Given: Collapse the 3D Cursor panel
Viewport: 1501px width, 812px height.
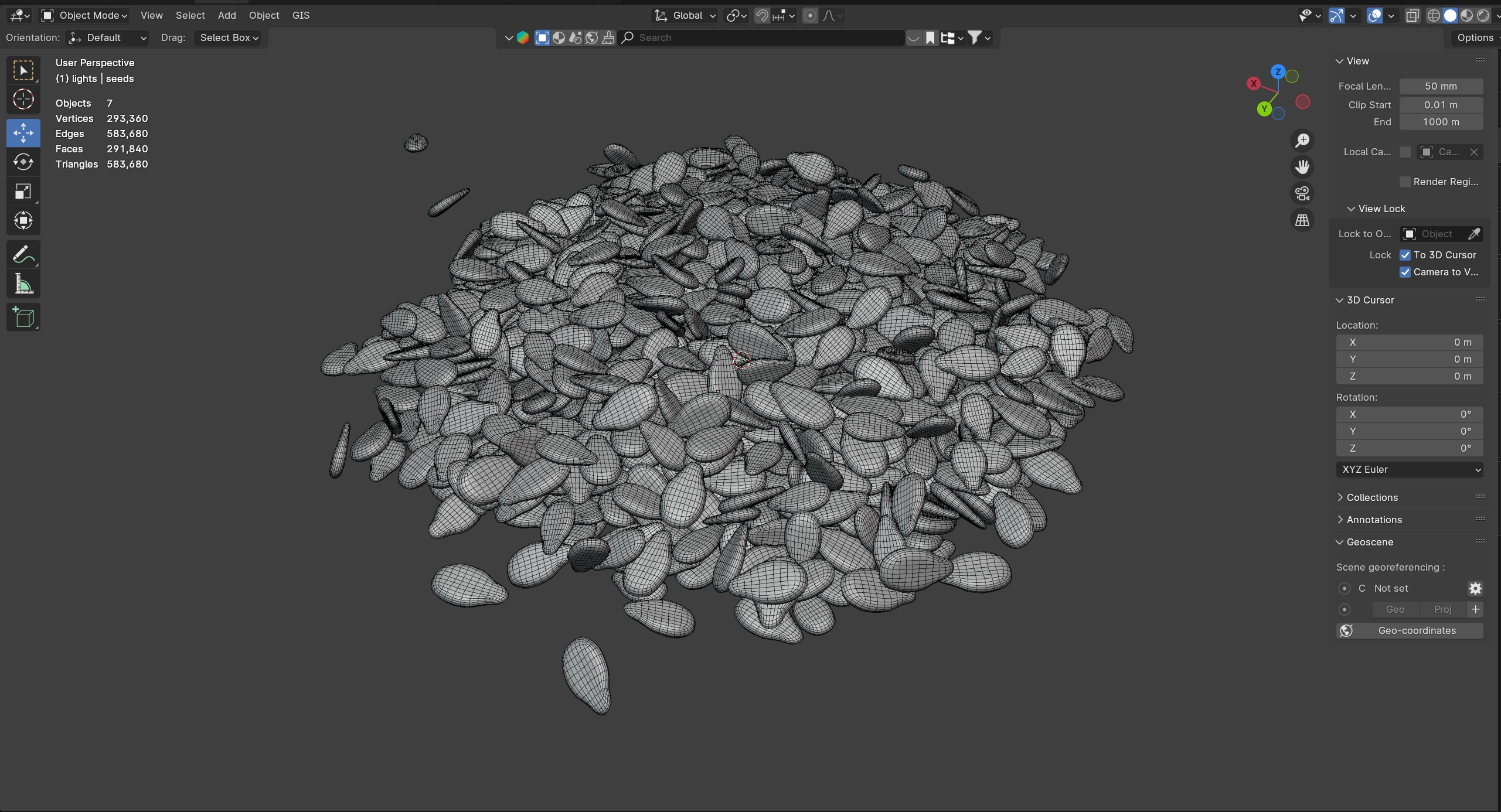Looking at the screenshot, I should coord(1370,300).
